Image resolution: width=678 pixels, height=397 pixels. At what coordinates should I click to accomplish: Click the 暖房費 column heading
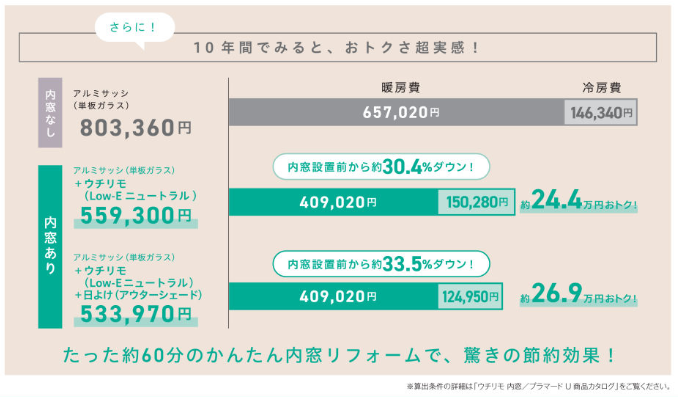coord(400,88)
